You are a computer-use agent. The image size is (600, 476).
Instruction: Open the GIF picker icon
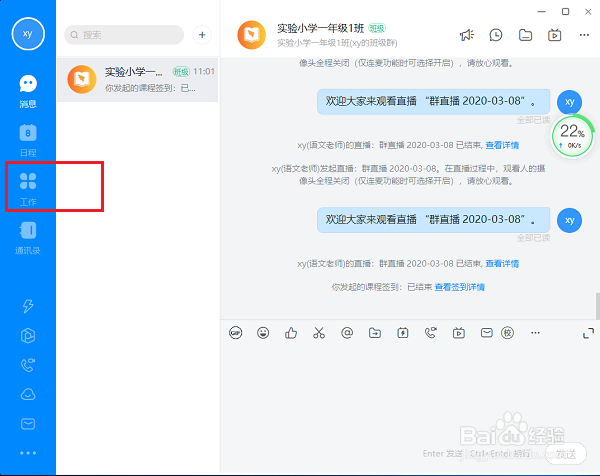(236, 333)
